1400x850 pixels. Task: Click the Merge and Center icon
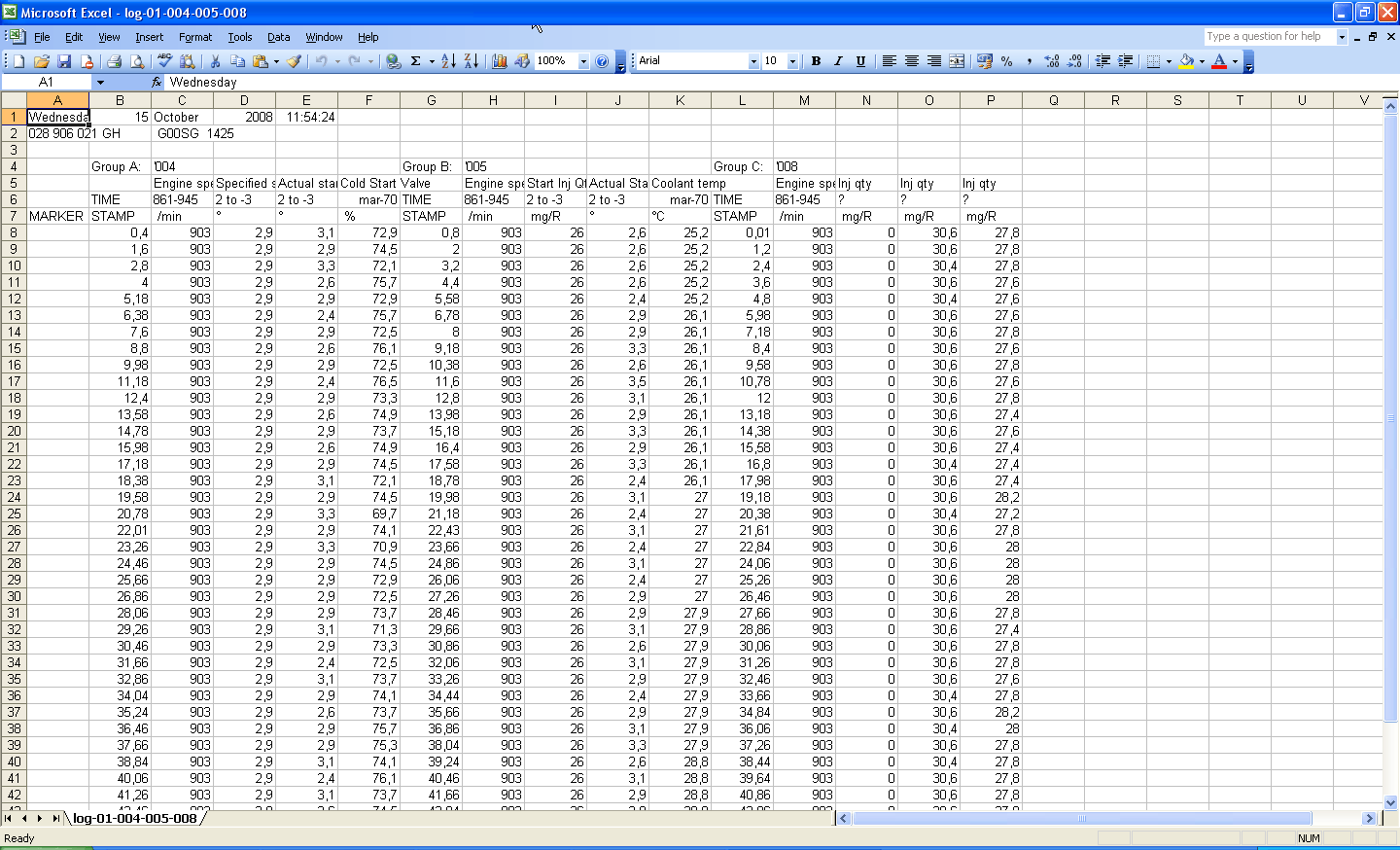click(x=957, y=61)
